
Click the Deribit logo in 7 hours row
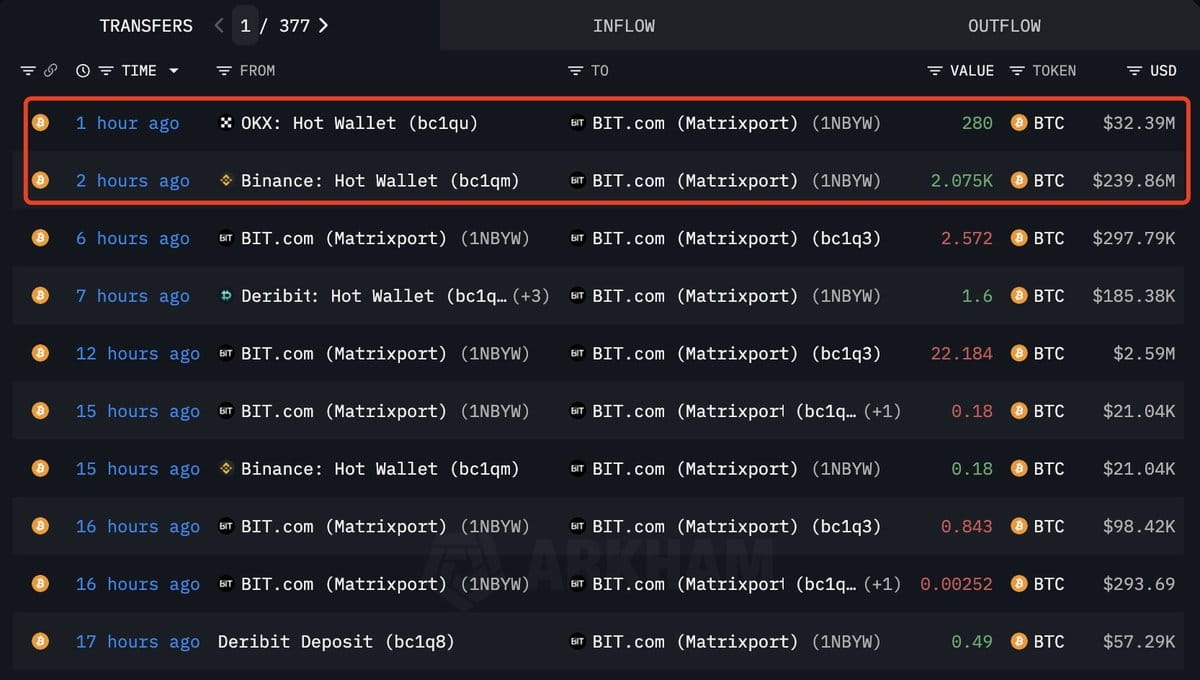pyautogui.click(x=226, y=296)
